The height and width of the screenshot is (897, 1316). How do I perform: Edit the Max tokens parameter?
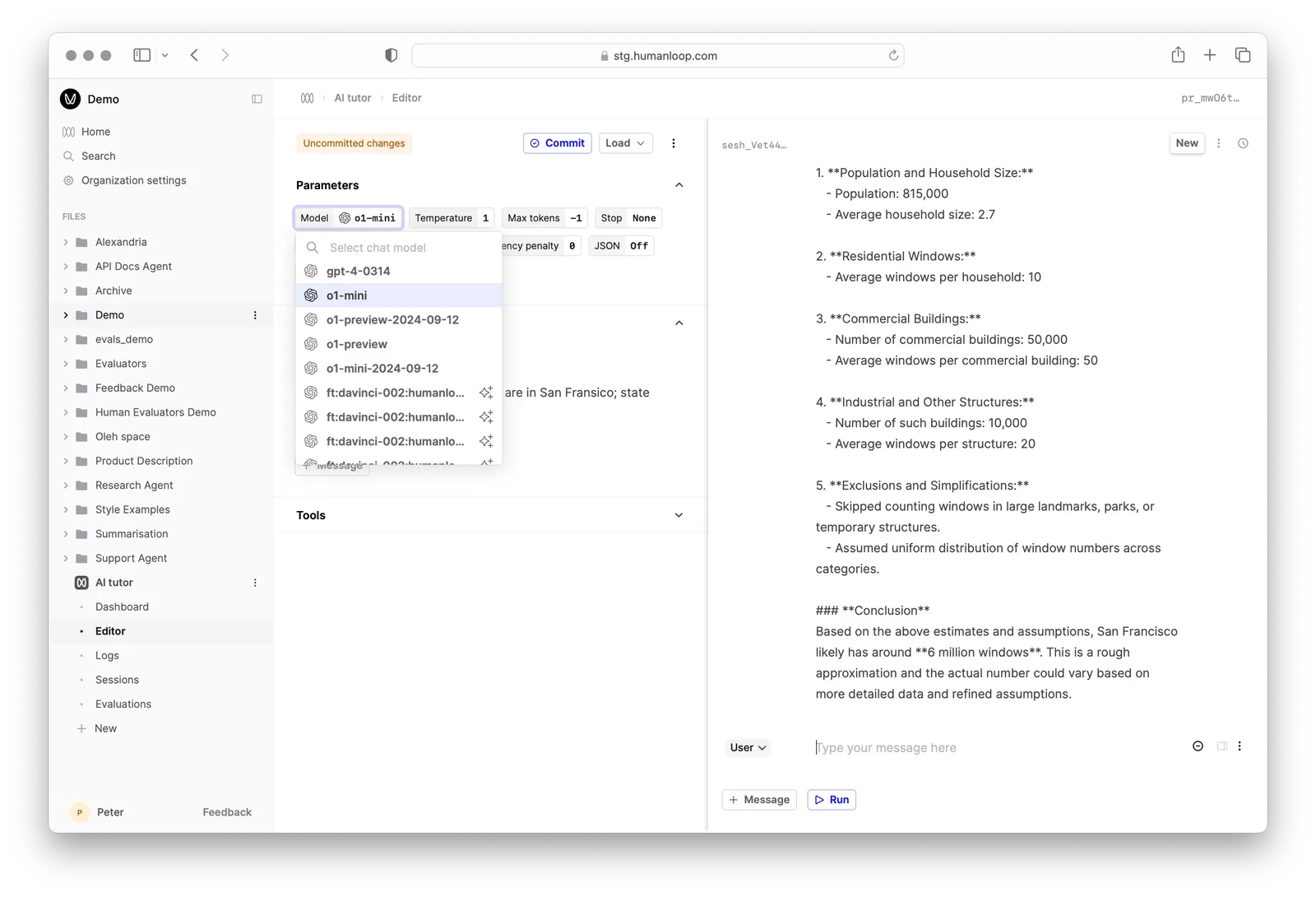544,218
